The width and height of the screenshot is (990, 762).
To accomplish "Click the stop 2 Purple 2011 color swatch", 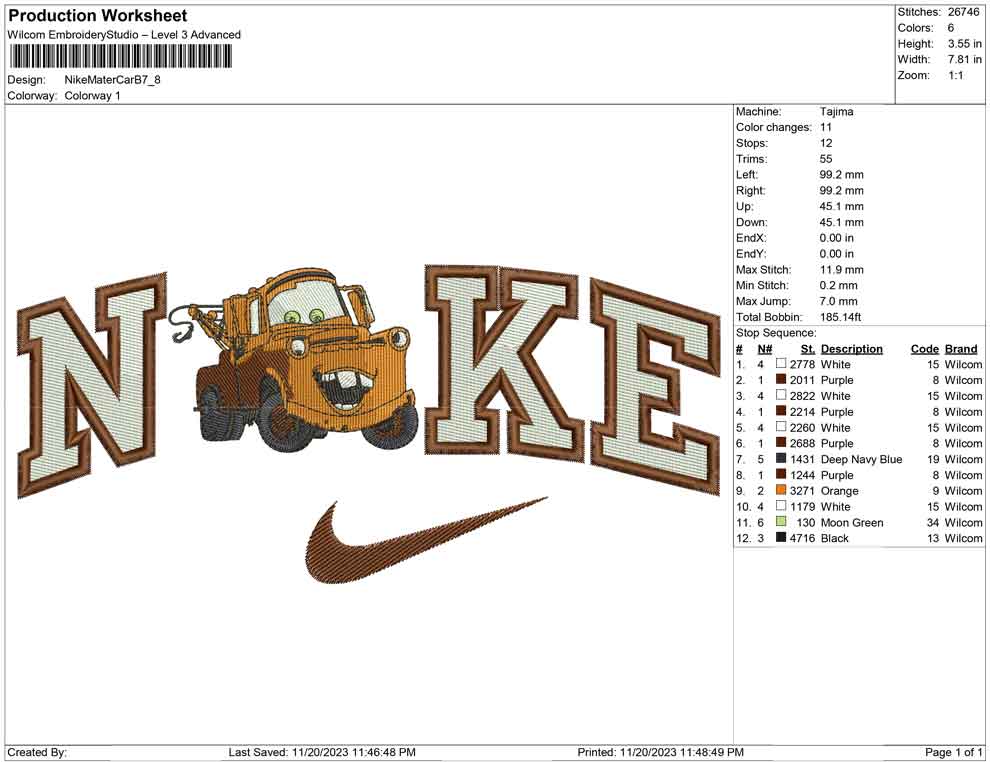I will pos(781,379).
